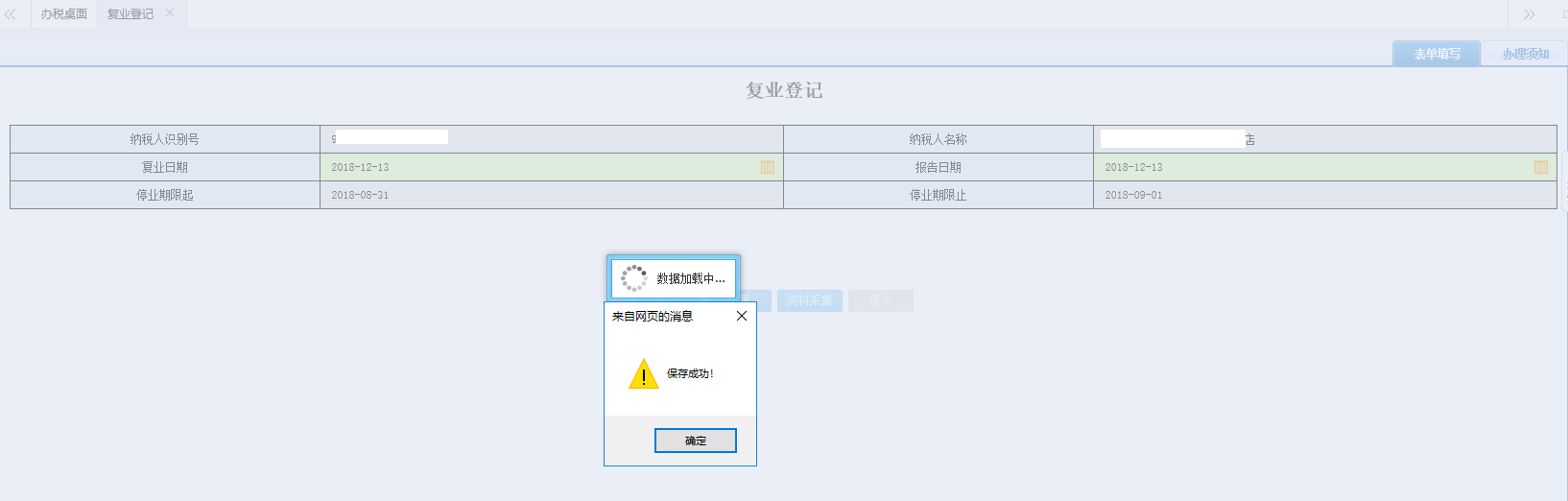Click the yellow warning triangle icon
Viewport: 1568px width, 501px height.
643,374
